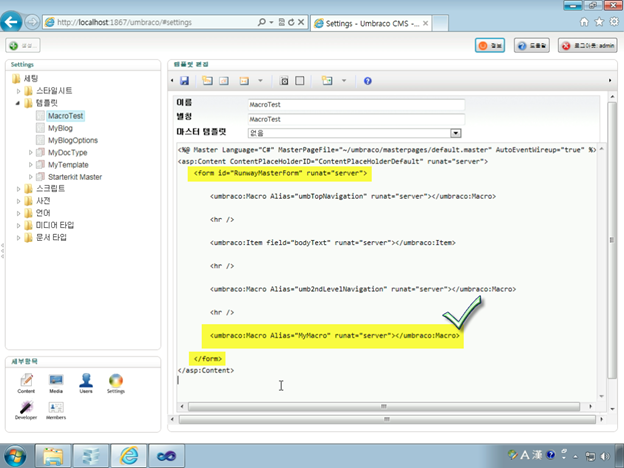Click the RunwayMasterForm form tag line
The image size is (624, 468).
(280, 173)
